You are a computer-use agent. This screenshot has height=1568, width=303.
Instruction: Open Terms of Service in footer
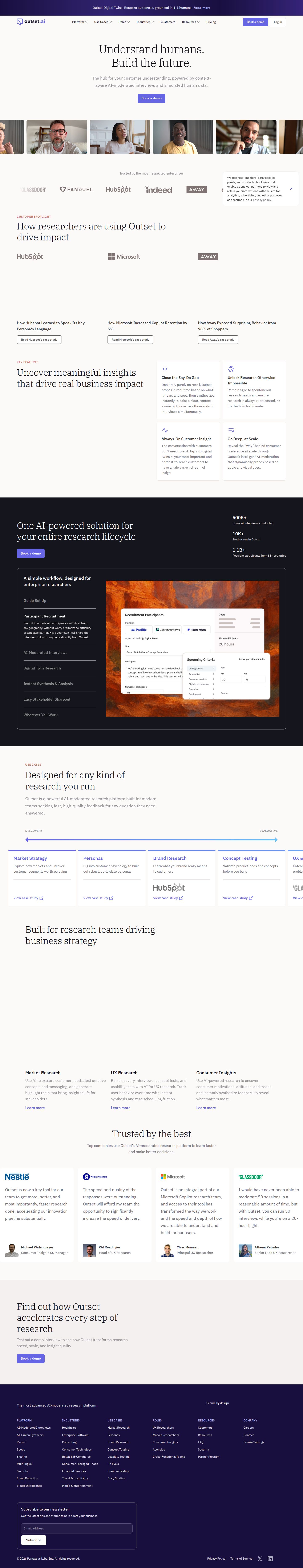click(242, 1558)
